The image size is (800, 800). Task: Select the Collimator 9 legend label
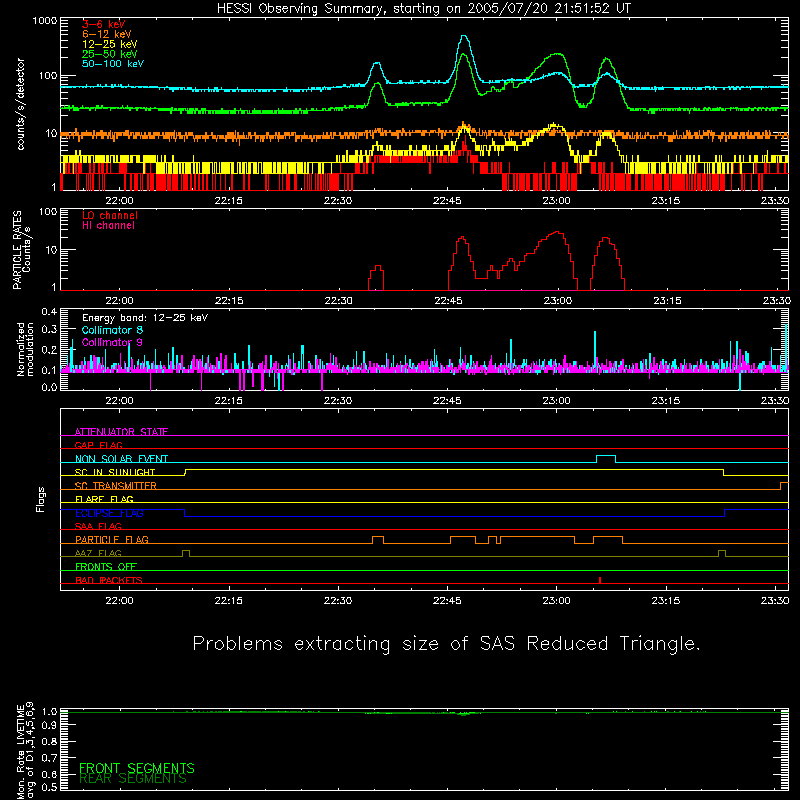point(112,342)
